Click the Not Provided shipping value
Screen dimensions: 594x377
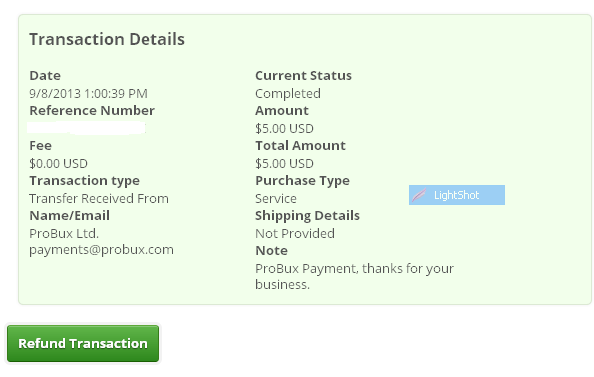pos(295,233)
